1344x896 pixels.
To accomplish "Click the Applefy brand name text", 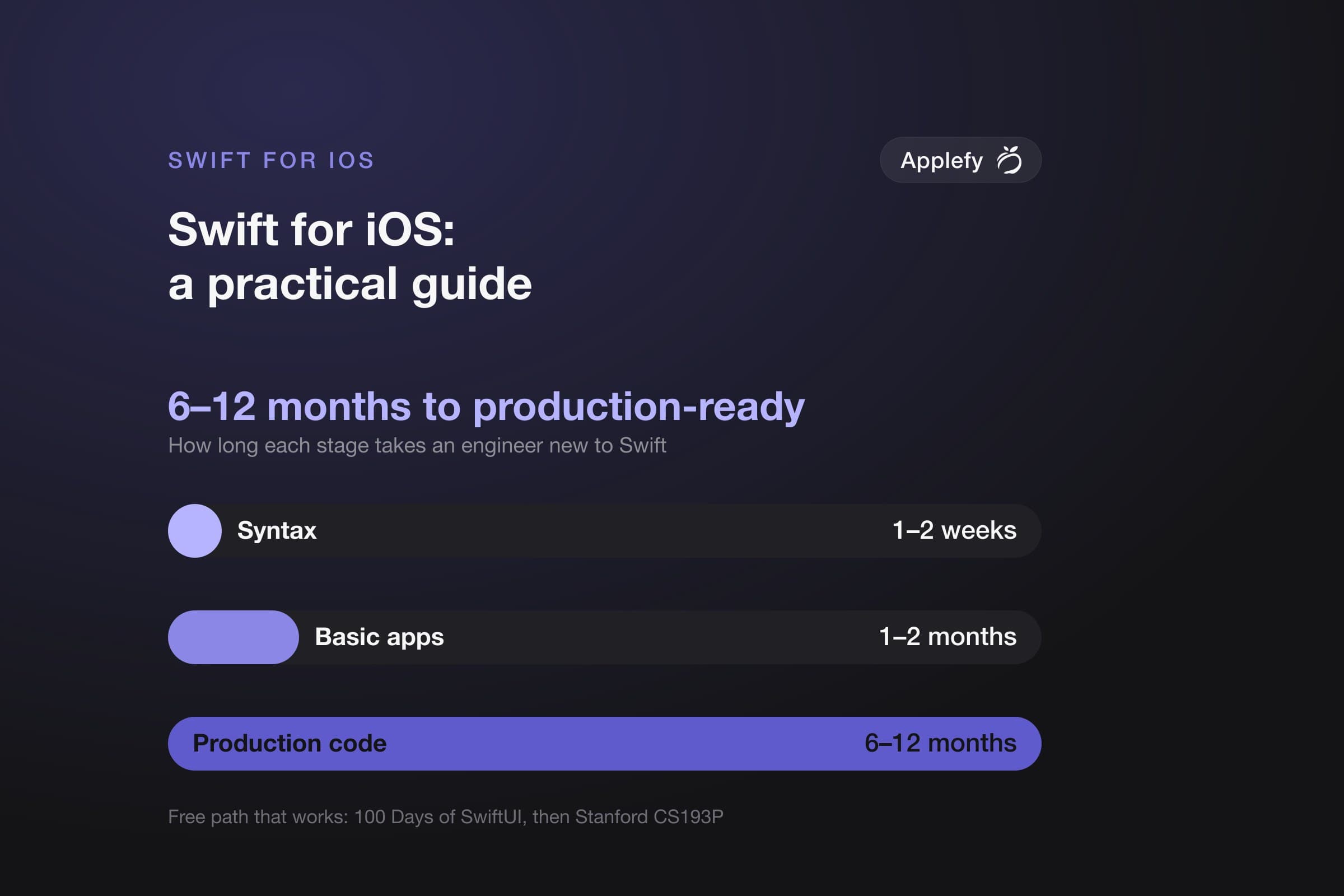I will click(x=942, y=161).
